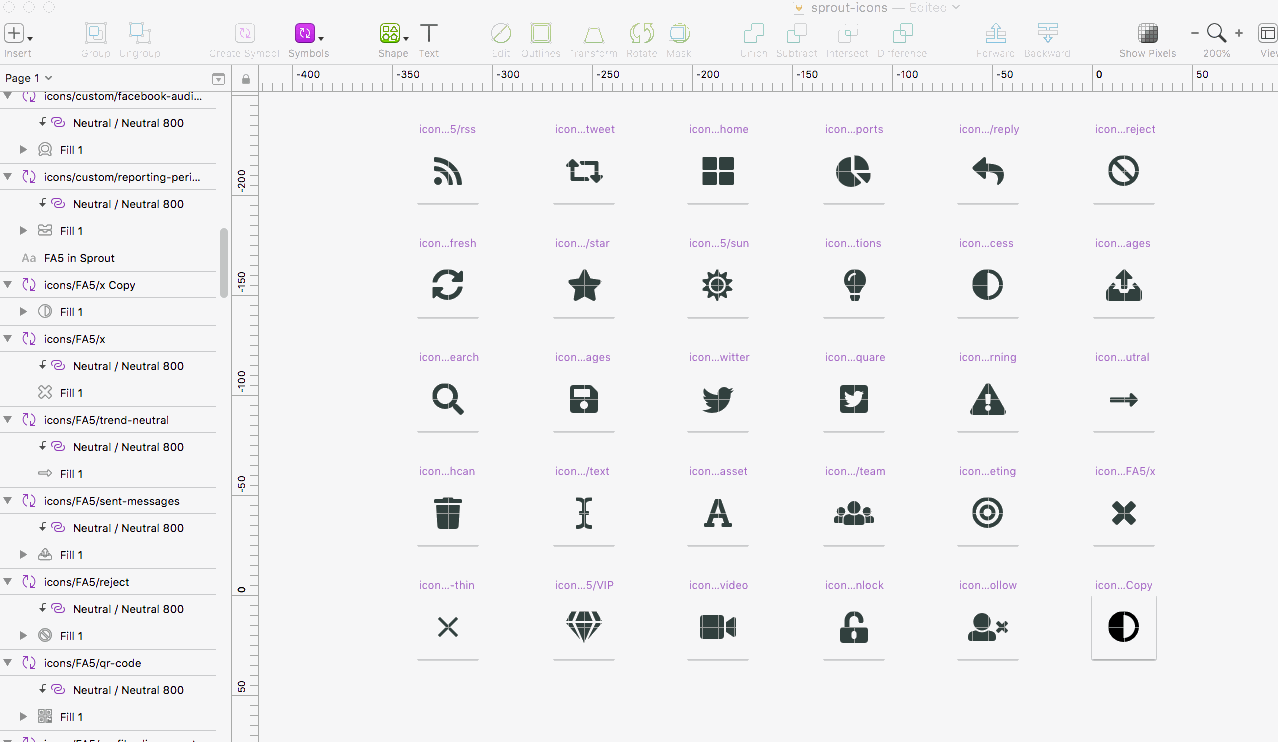Select the team people icon

tap(854, 514)
